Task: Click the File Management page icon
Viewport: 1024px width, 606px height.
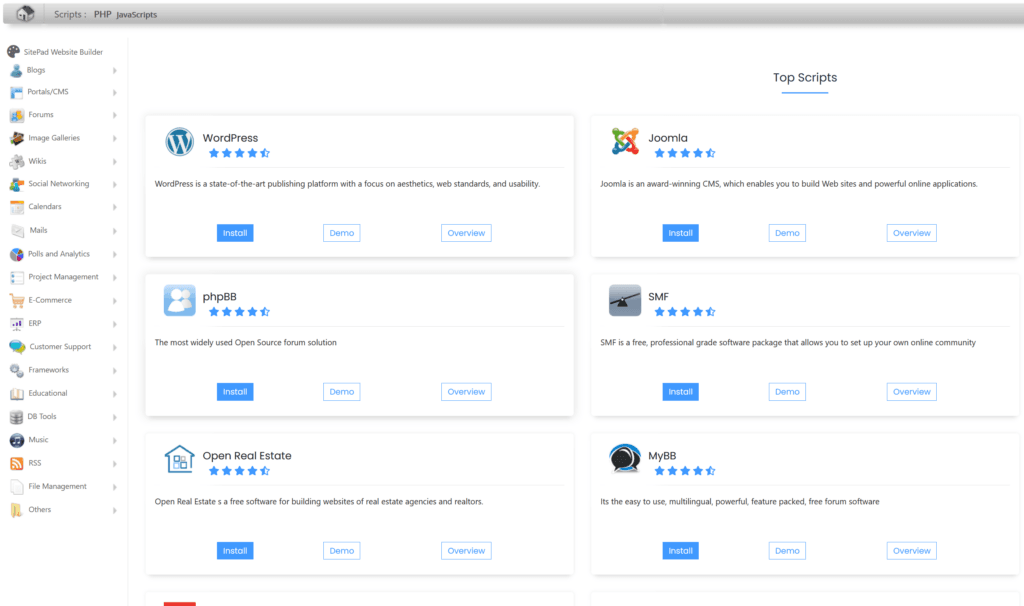Action: pyautogui.click(x=17, y=487)
